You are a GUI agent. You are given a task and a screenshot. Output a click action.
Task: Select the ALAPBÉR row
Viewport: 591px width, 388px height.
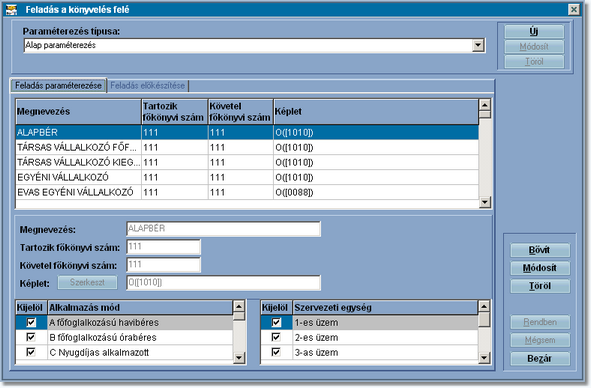coord(247,132)
